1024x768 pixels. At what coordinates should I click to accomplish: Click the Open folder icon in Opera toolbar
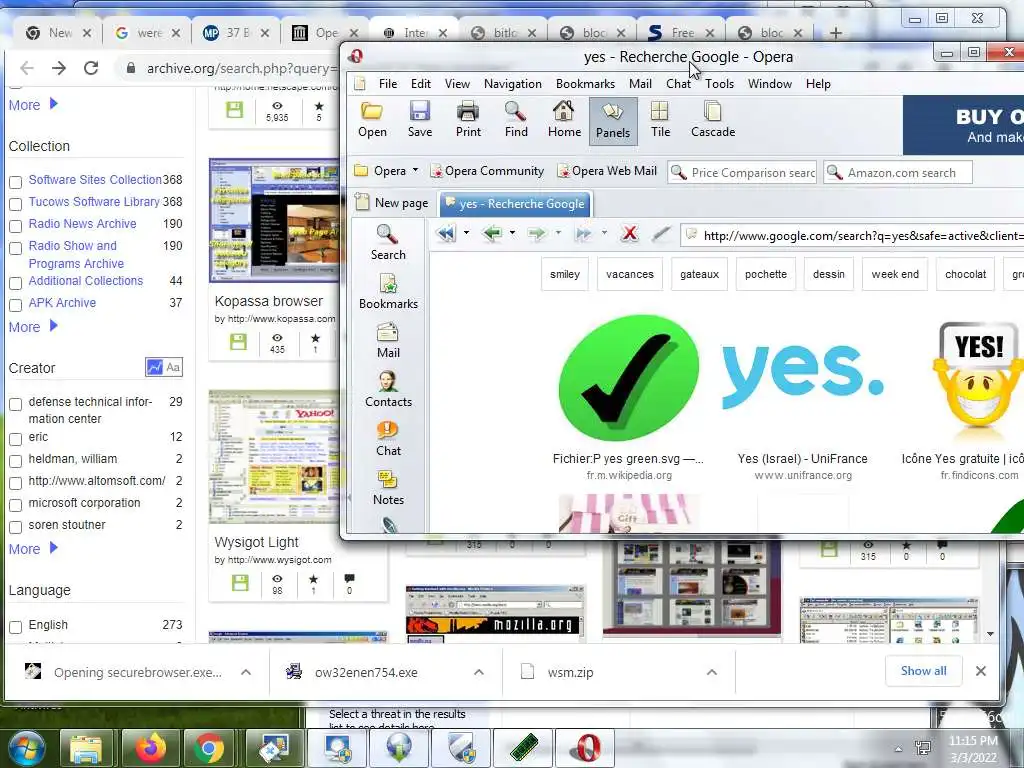coord(372,120)
